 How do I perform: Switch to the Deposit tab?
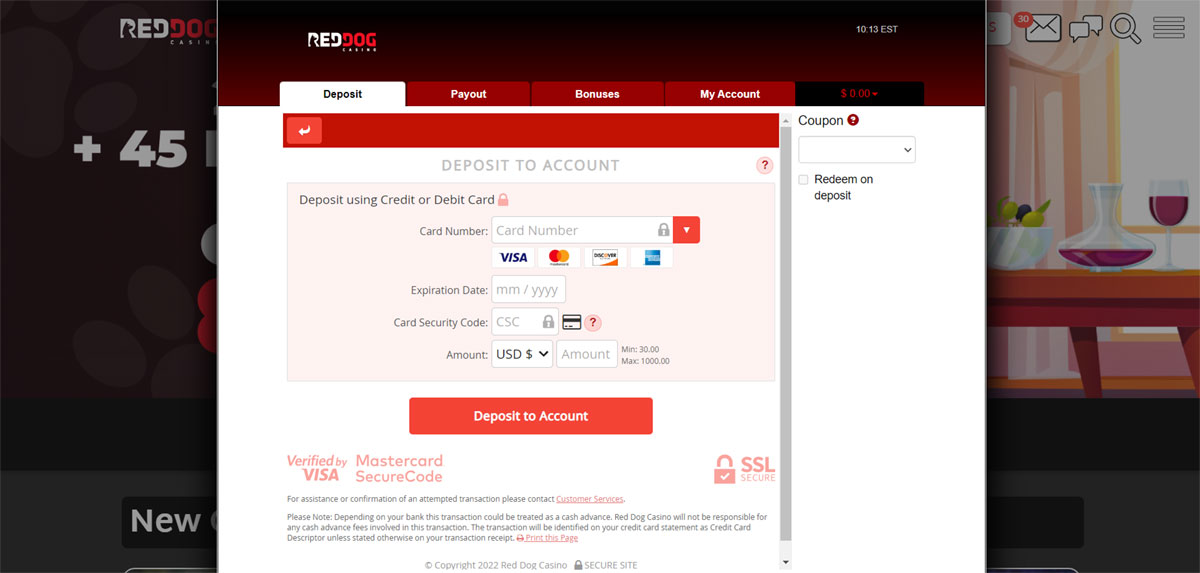click(x=343, y=94)
